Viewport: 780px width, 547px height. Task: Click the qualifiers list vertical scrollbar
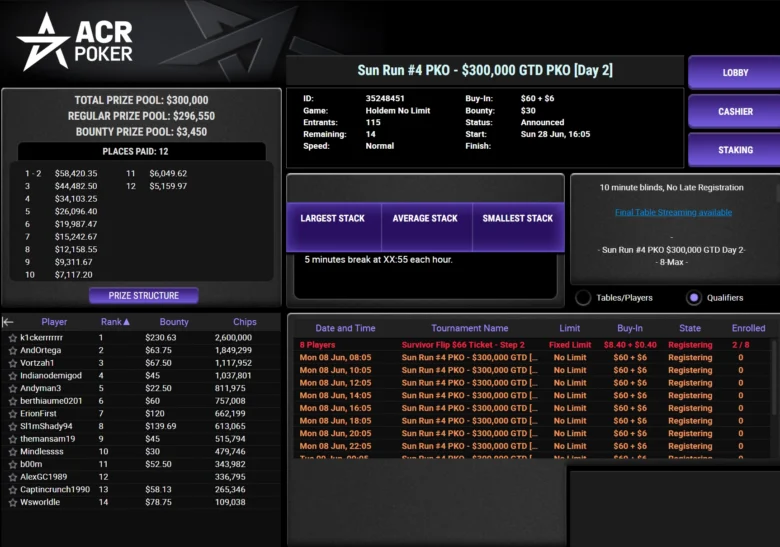(773, 378)
